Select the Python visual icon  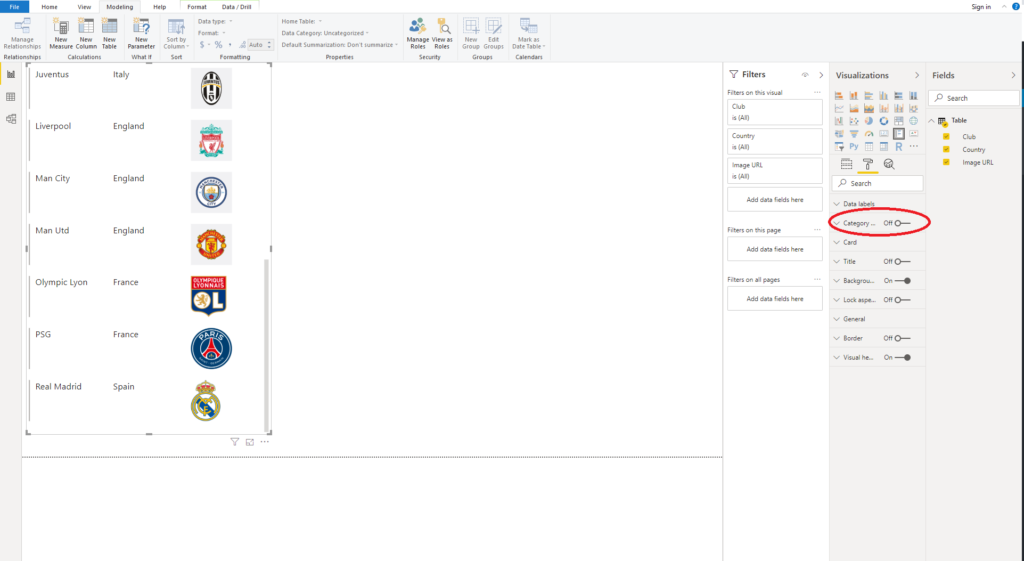coord(854,146)
